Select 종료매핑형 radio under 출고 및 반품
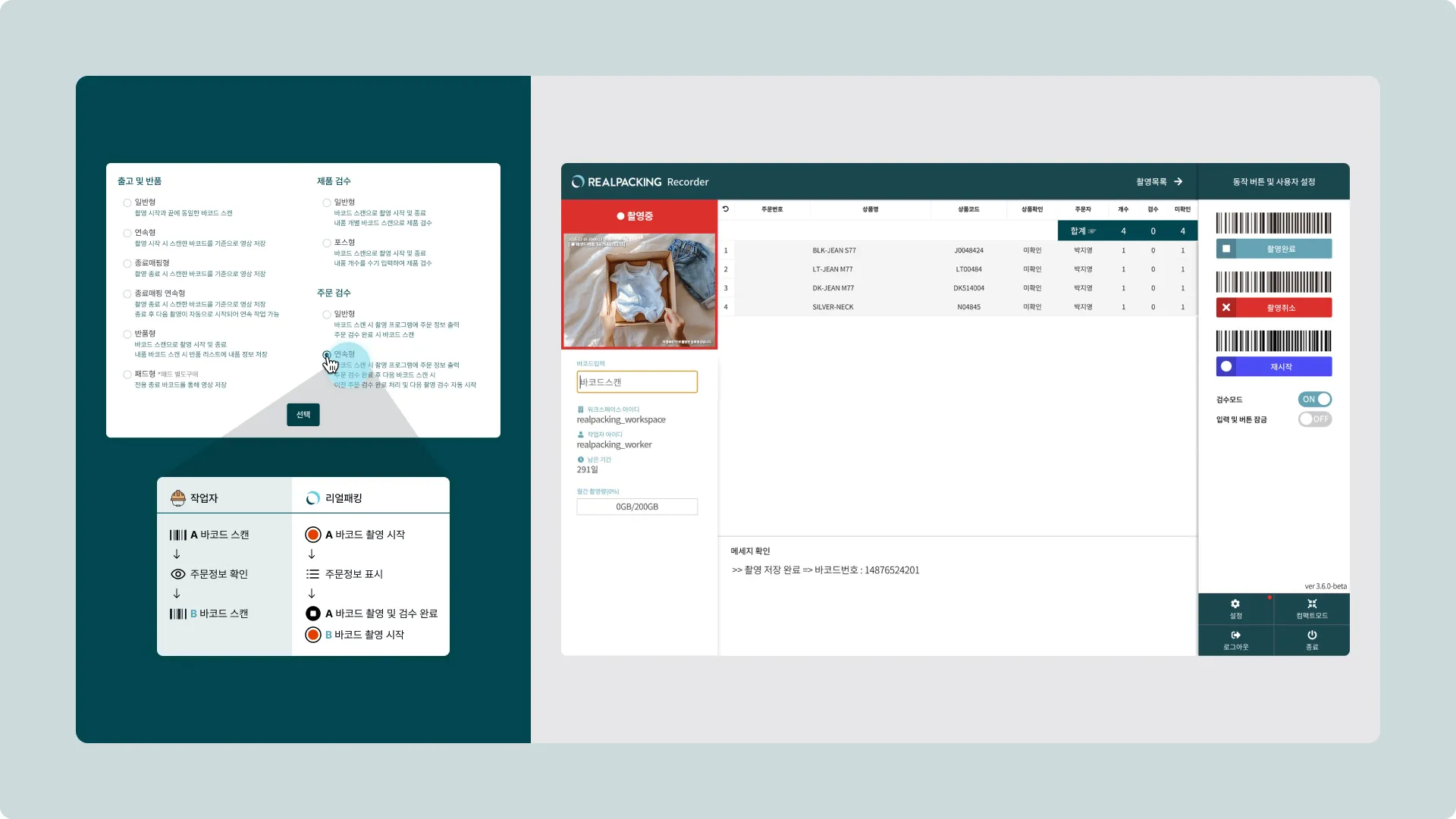The height and width of the screenshot is (819, 1456). point(127,264)
